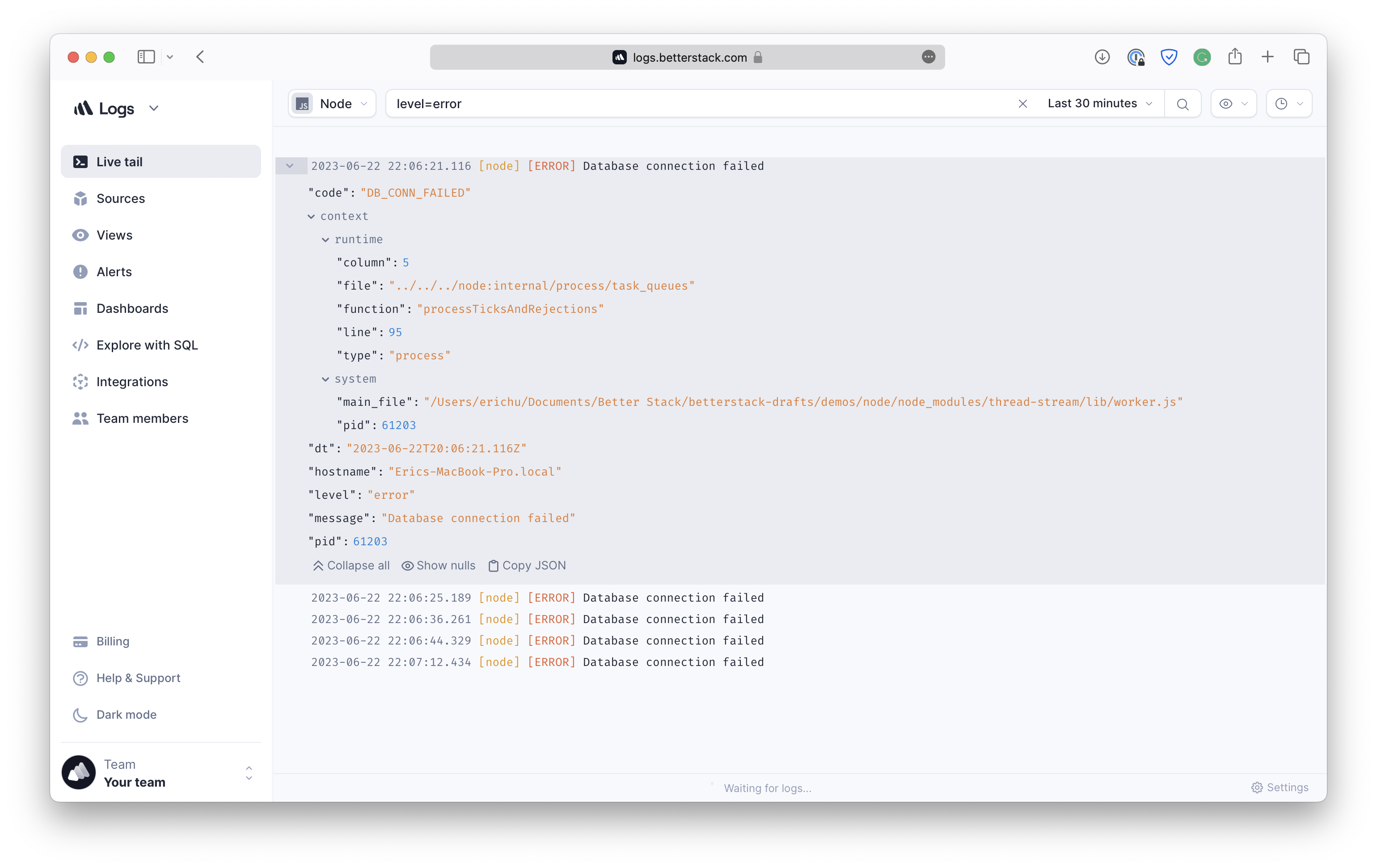Toggle Show nulls in the log detail
This screenshot has height=868, width=1377.
pyautogui.click(x=438, y=565)
